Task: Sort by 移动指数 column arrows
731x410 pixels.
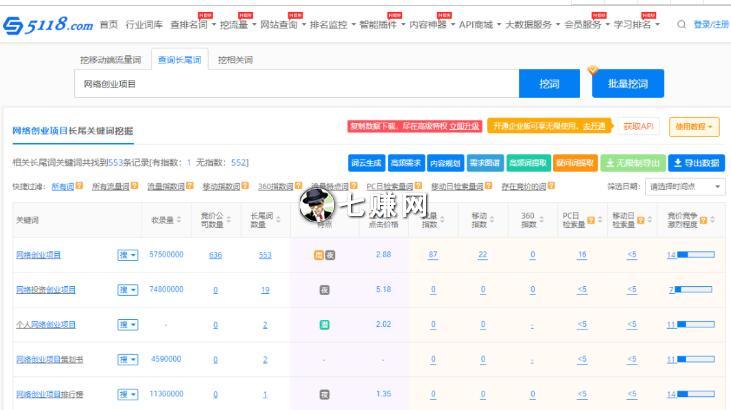Action: (492, 220)
